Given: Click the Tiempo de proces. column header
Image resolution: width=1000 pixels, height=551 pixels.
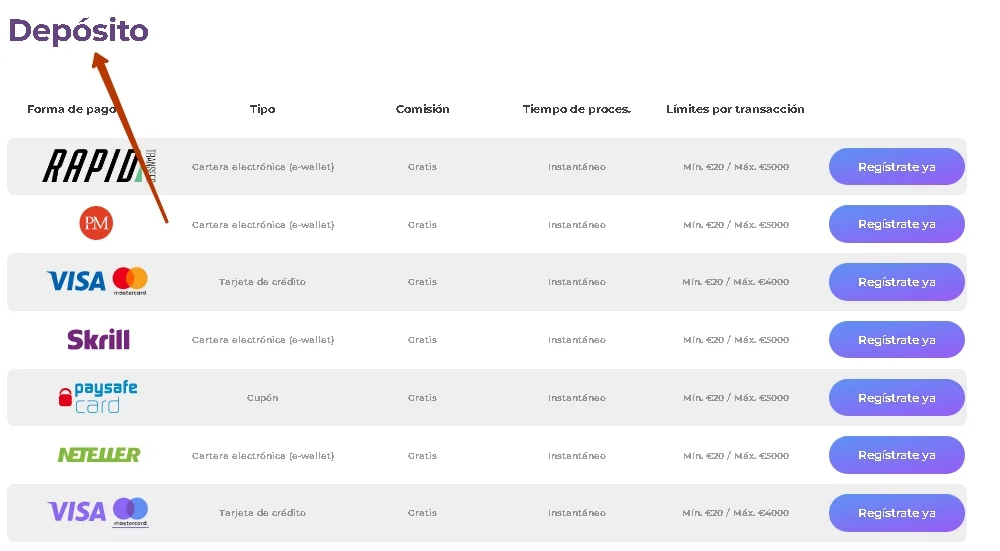Looking at the screenshot, I should pos(577,109).
